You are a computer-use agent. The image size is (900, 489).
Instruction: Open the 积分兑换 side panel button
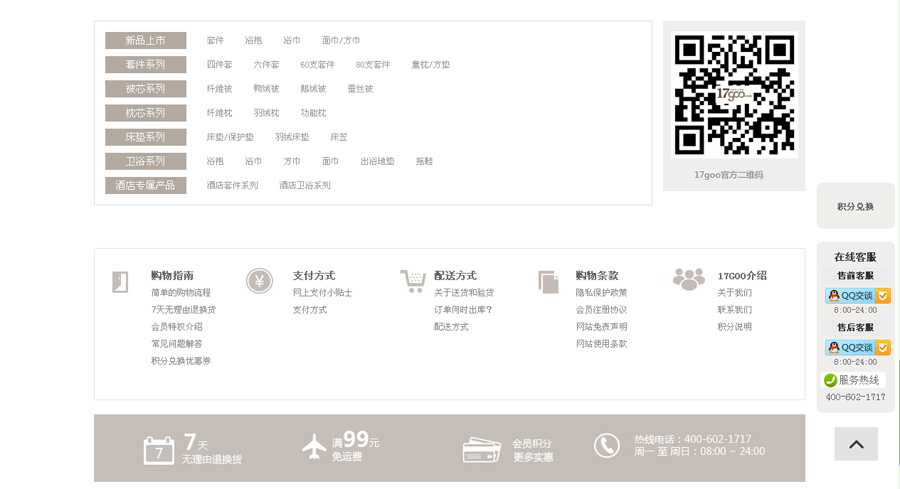[x=855, y=206]
